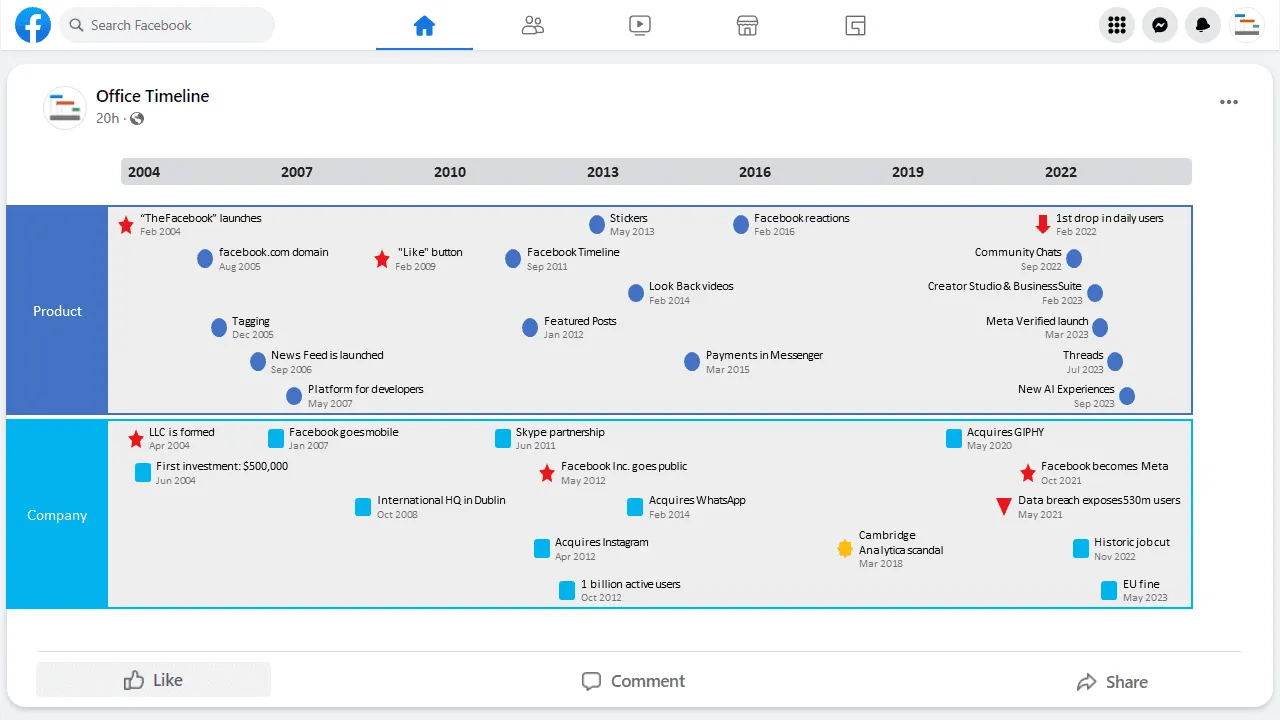Click the globe privacy icon on the post

click(x=136, y=119)
